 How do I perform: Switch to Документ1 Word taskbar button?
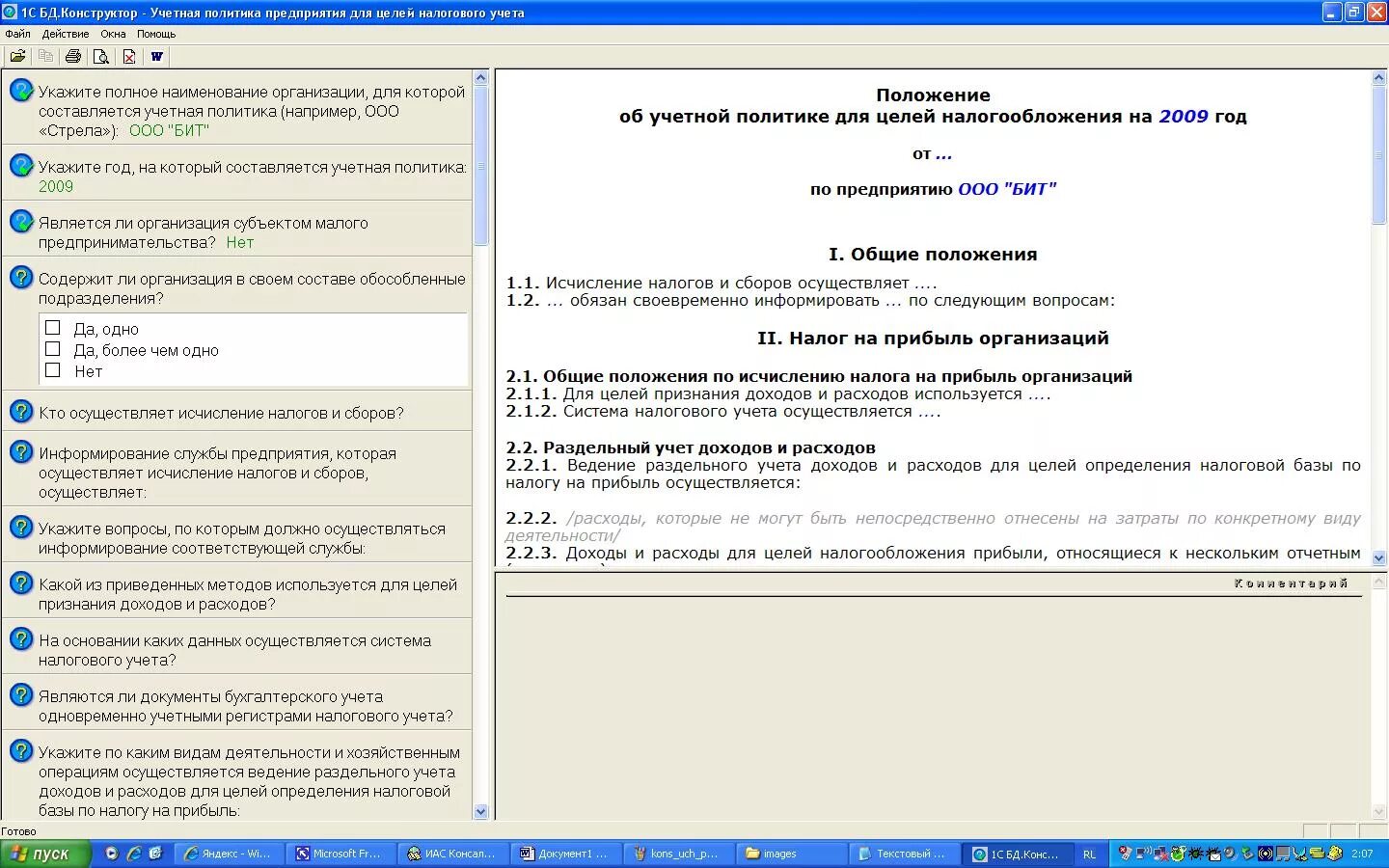click(x=568, y=854)
